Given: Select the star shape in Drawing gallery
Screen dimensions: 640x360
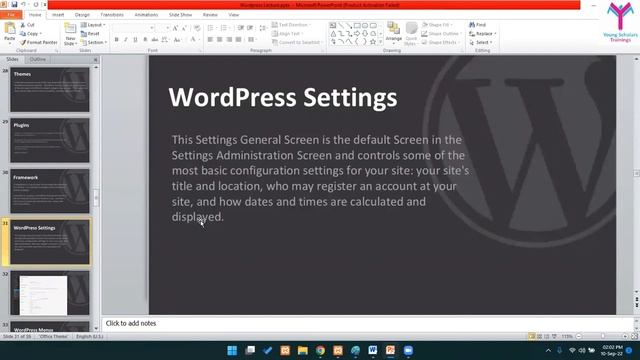Looking at the screenshot, I should click(373, 42).
